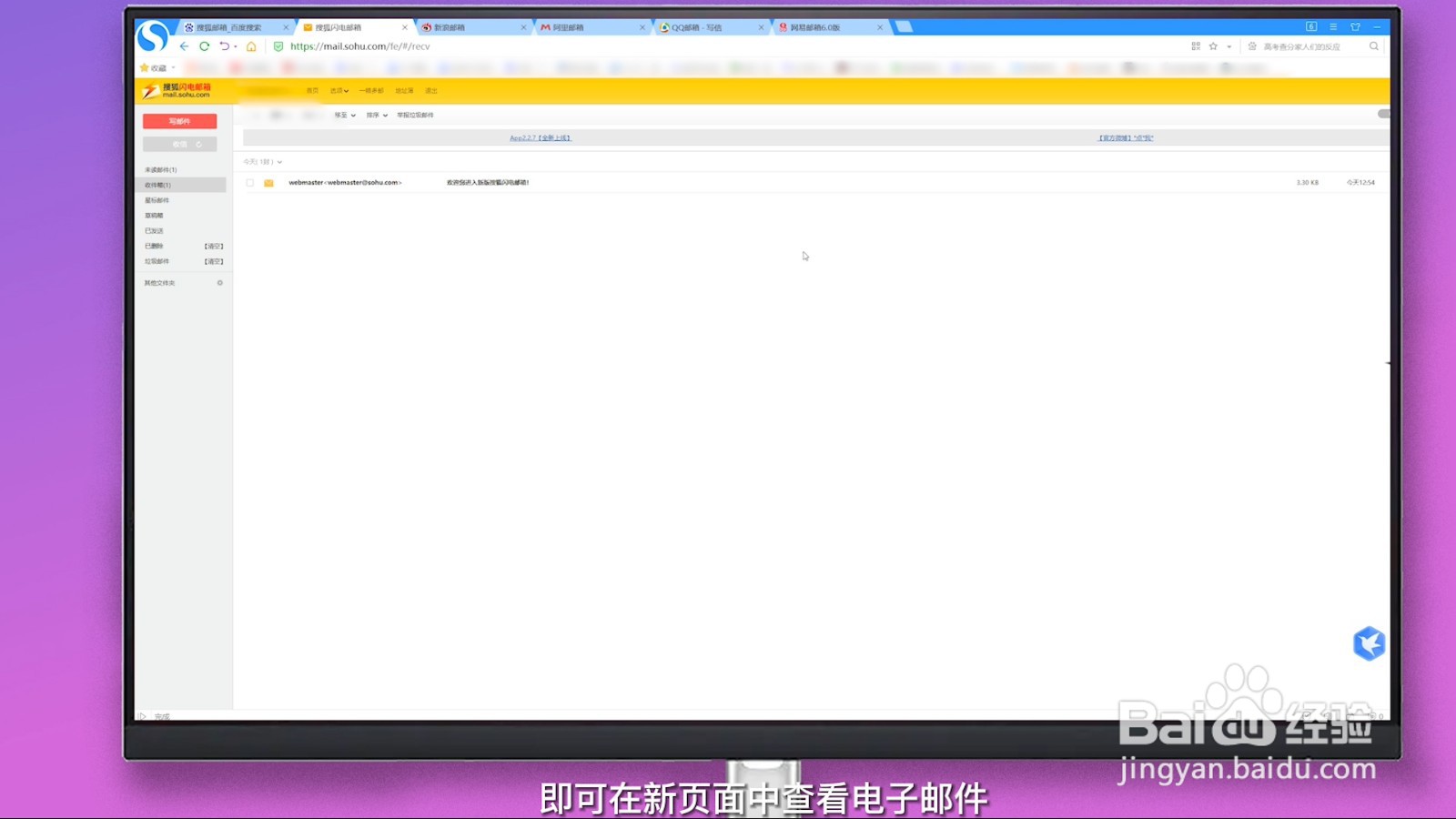Open the 星标邮件 starred folder
Viewport: 1456px width, 819px height.
tap(157, 200)
